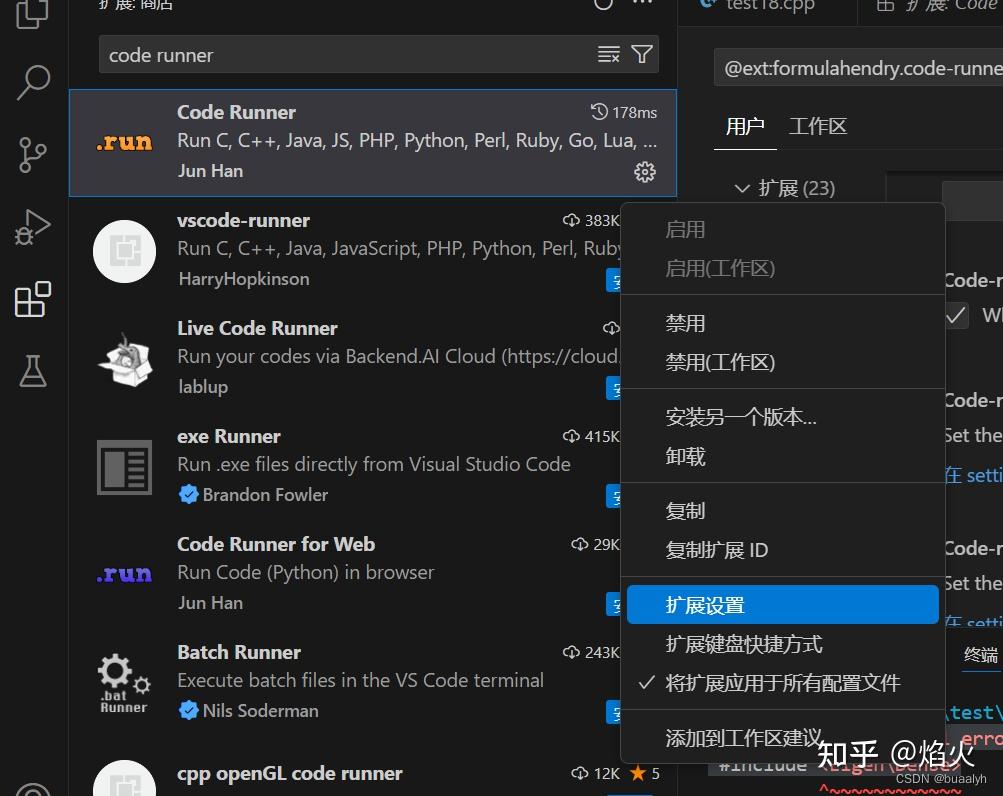Open publisher Jun Han's page link

tap(210, 171)
